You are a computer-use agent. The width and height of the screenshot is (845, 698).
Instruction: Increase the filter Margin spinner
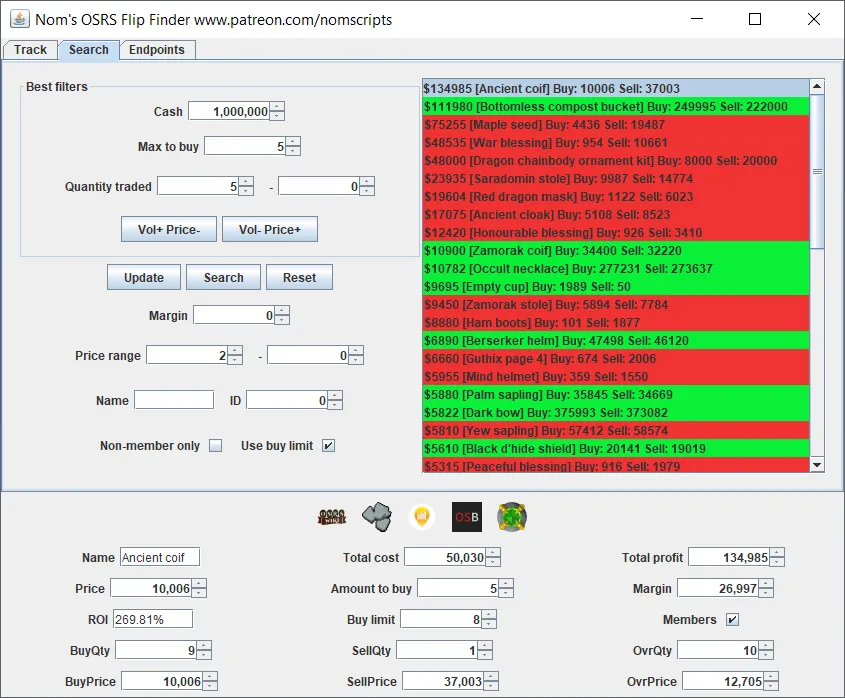(x=282, y=310)
